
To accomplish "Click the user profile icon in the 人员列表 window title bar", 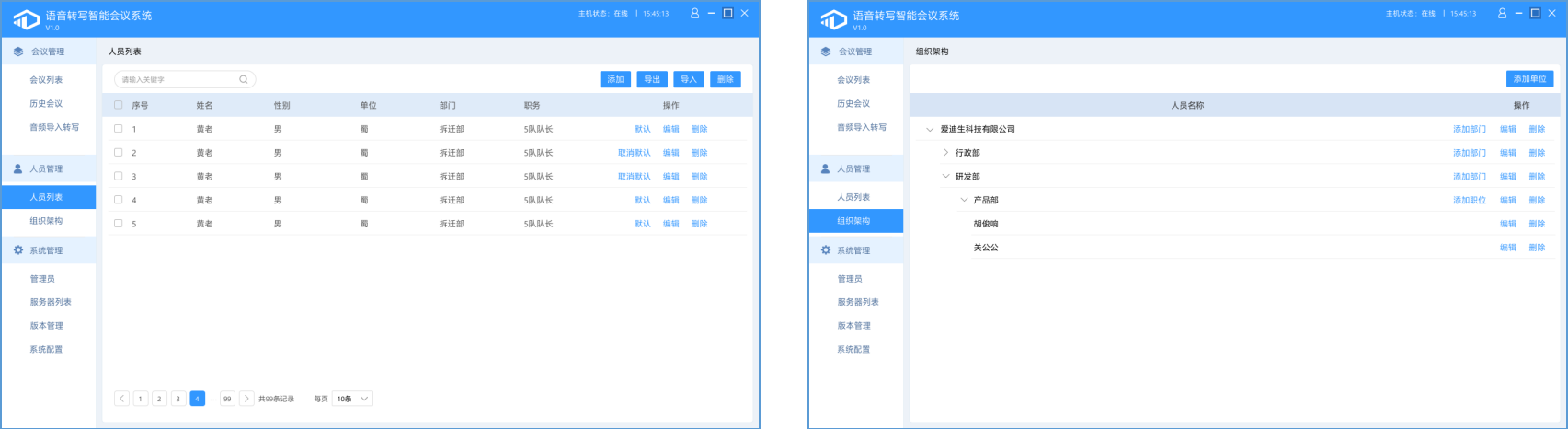I will pos(694,14).
